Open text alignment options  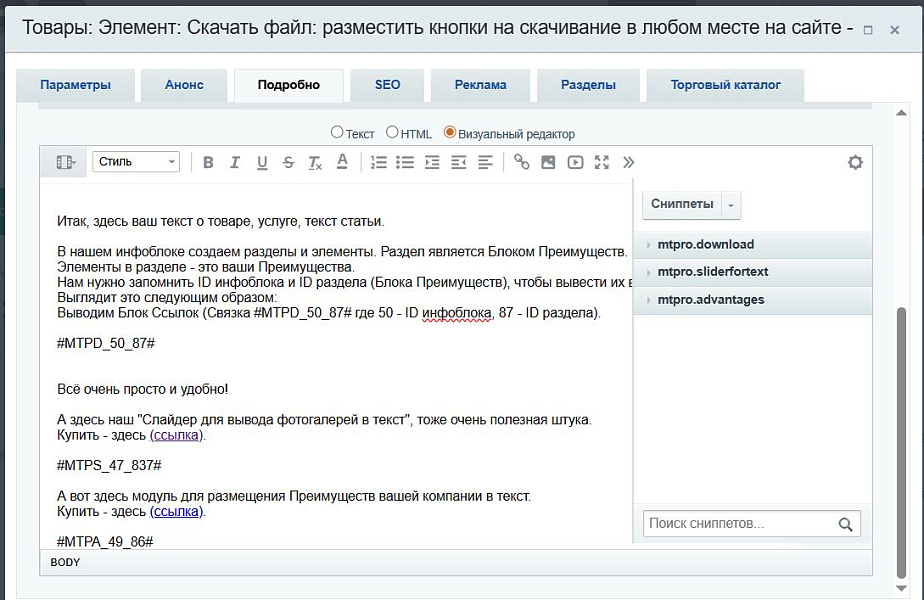(x=485, y=162)
